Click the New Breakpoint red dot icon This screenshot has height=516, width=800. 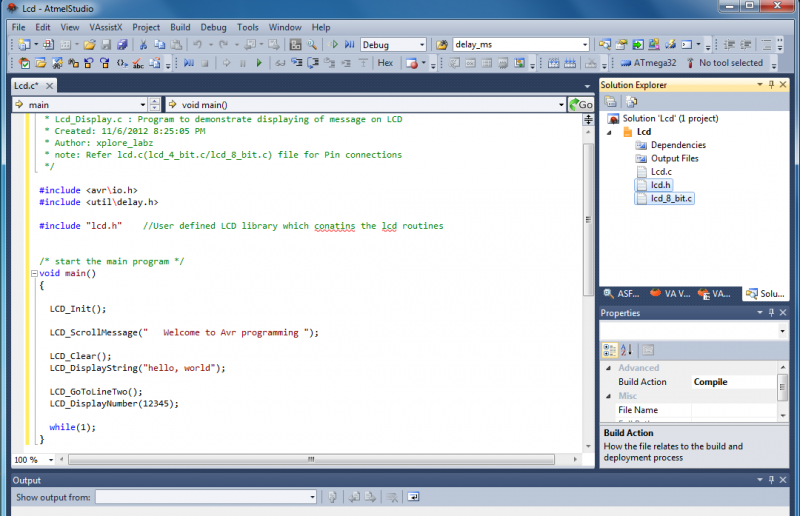[x=412, y=63]
